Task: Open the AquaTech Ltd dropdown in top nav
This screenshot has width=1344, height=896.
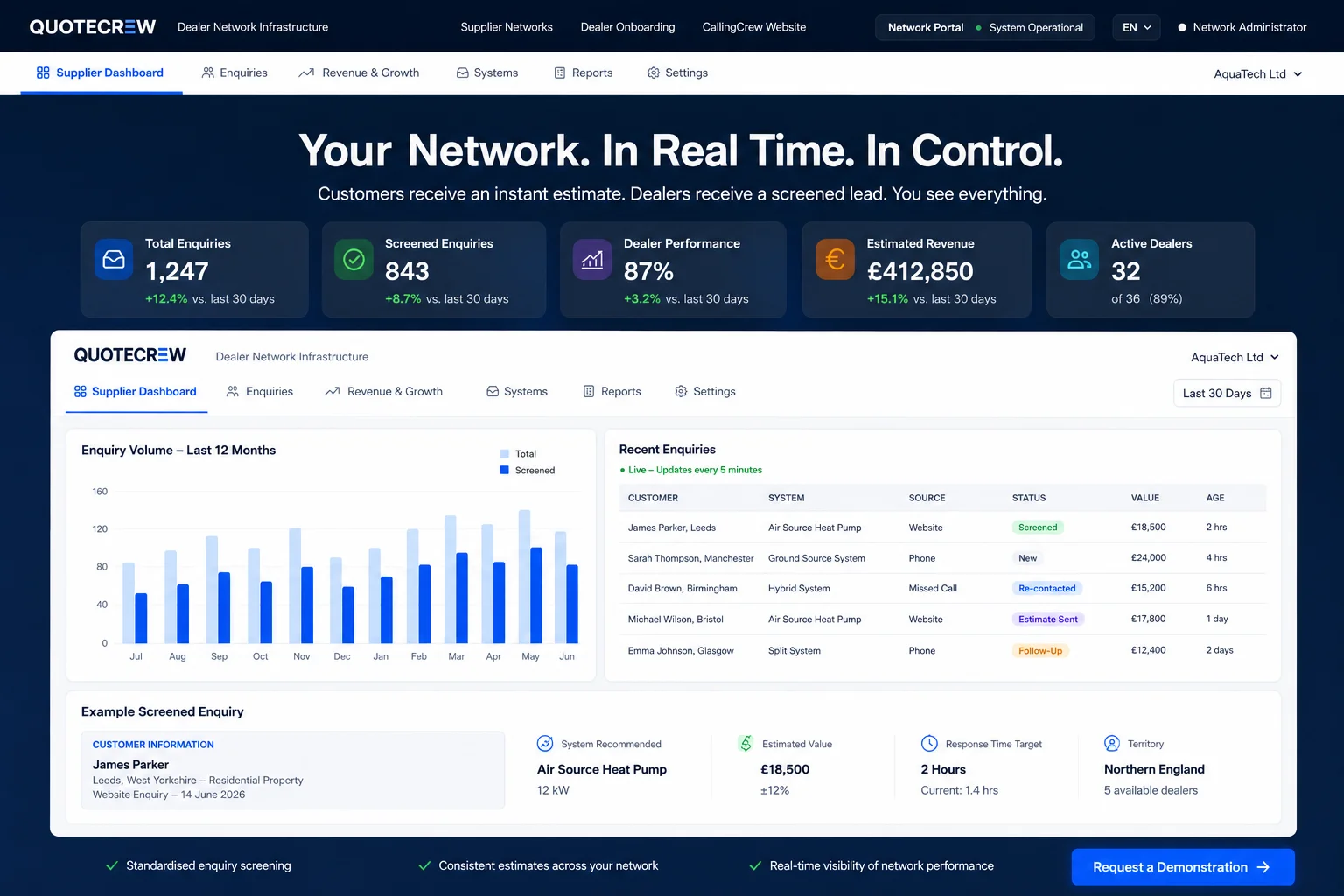Action: click(1258, 73)
